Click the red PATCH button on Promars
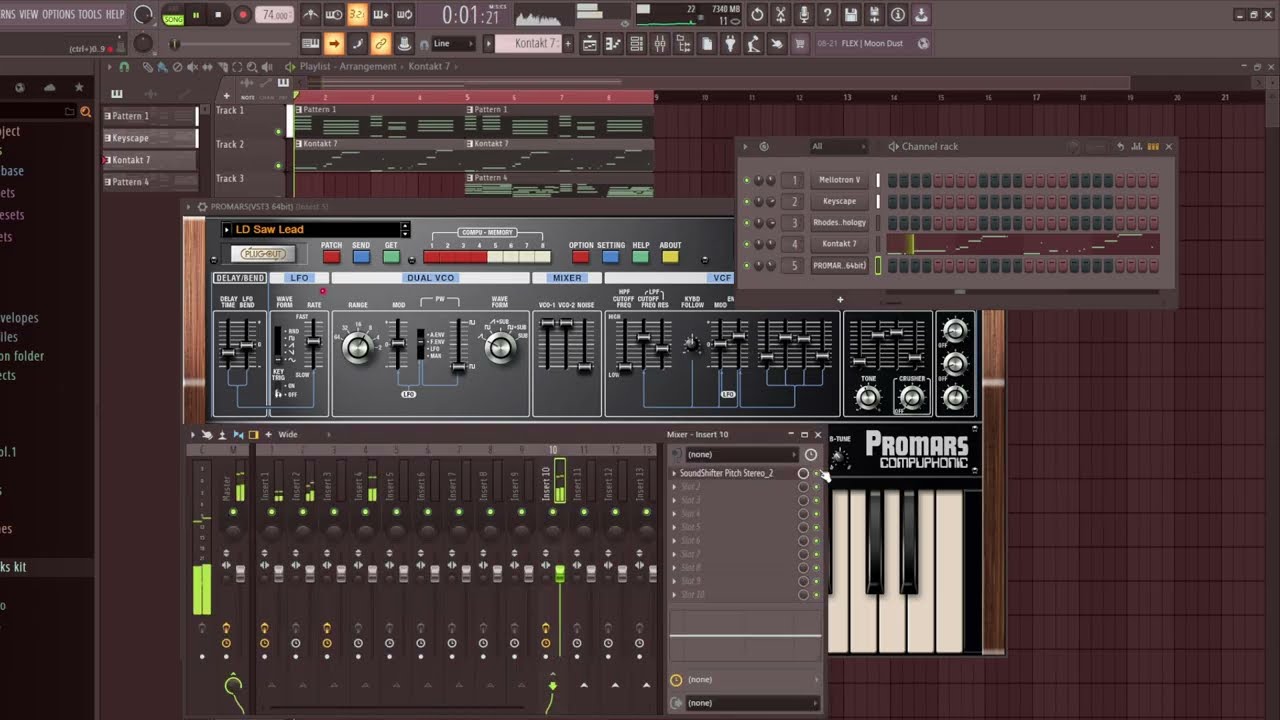This screenshot has height=720, width=1280. point(331,257)
